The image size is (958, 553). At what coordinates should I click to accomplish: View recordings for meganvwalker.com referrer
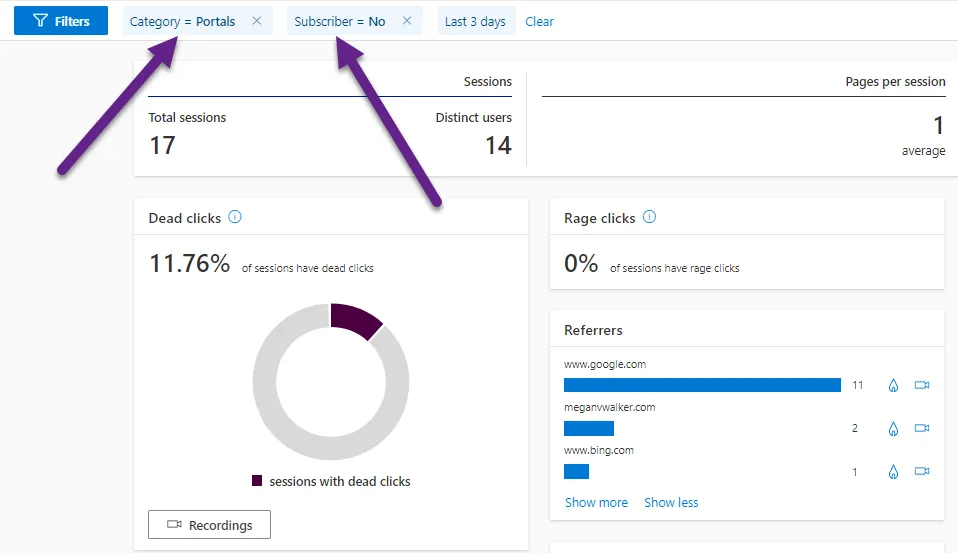(922, 428)
